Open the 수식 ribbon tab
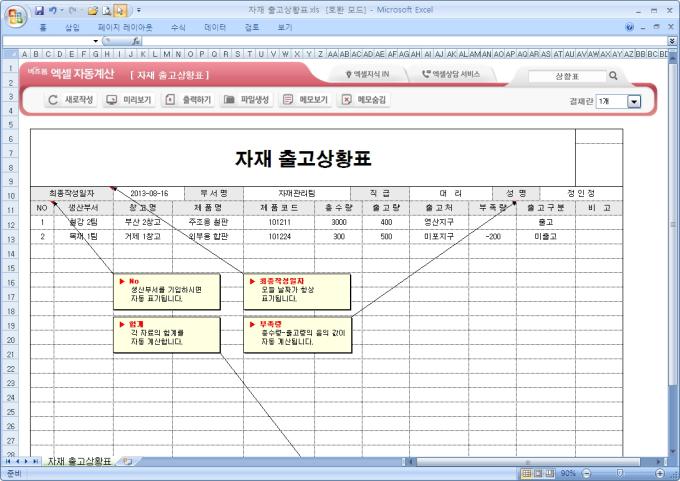Image resolution: width=680 pixels, height=481 pixels. pyautogui.click(x=178, y=27)
